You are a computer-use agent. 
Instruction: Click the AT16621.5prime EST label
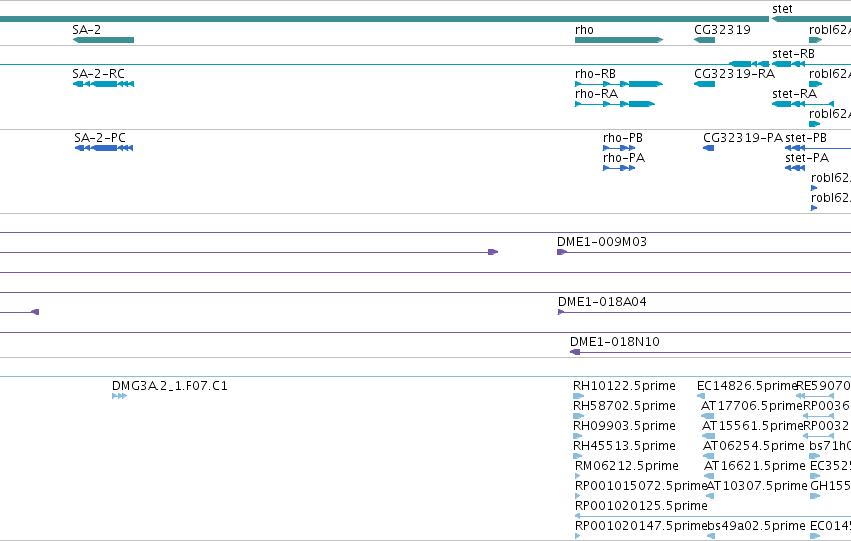tap(755, 466)
